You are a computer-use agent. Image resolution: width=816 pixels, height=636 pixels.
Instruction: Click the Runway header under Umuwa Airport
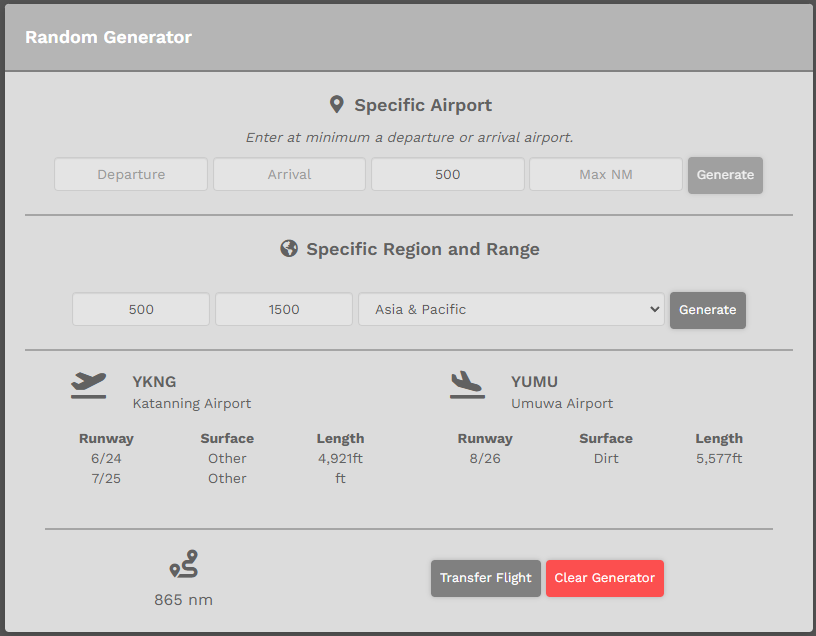(485, 439)
